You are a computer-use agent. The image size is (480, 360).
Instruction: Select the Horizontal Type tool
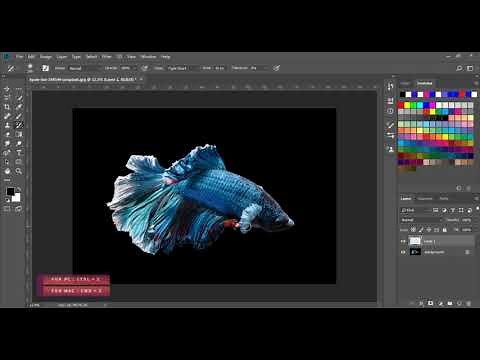coord(19,153)
